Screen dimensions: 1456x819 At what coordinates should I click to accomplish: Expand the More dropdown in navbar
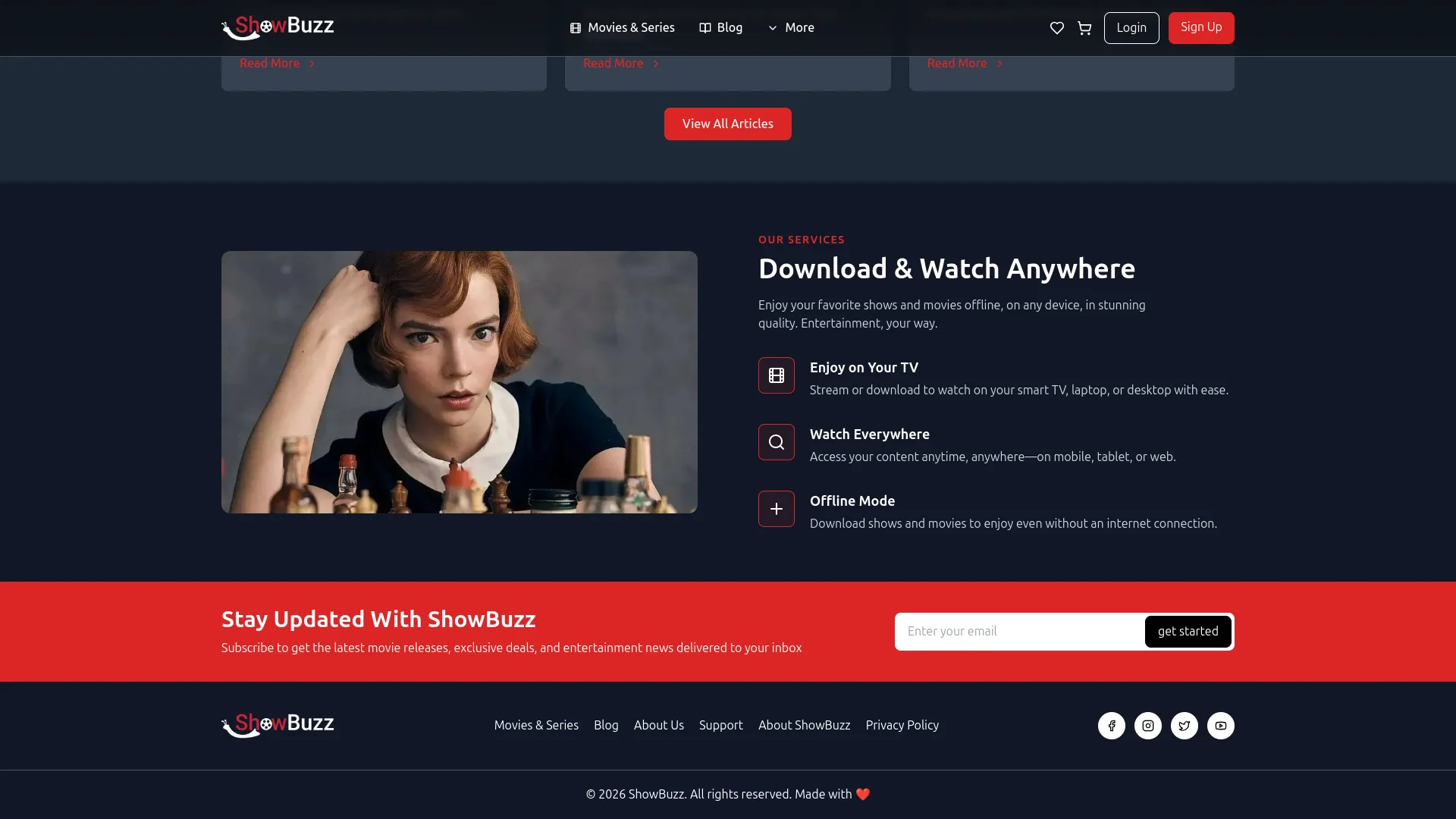click(x=791, y=28)
